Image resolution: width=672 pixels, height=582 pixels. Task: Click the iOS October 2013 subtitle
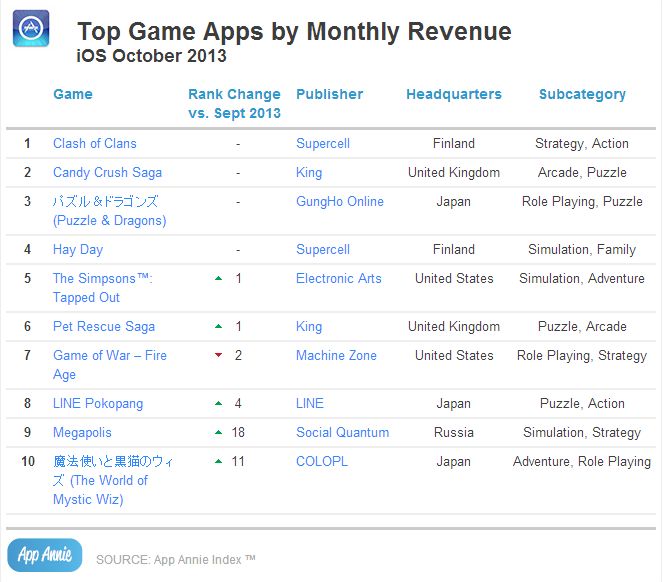tap(151, 56)
